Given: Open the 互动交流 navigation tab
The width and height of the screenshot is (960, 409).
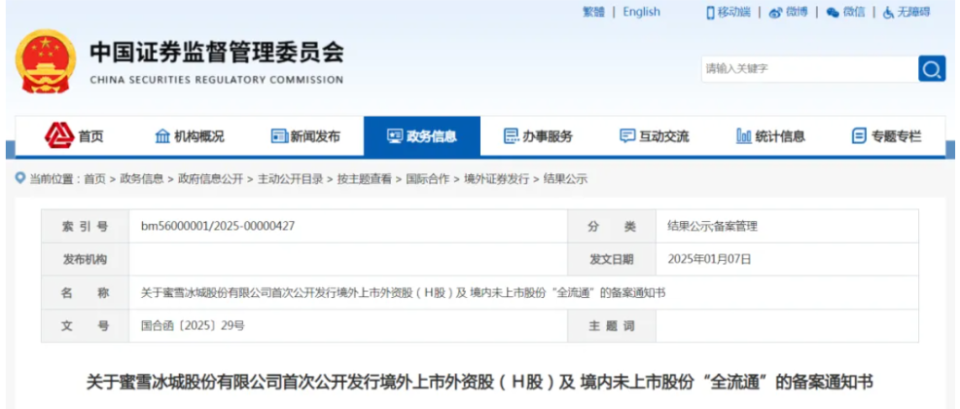Looking at the screenshot, I should point(654,137).
